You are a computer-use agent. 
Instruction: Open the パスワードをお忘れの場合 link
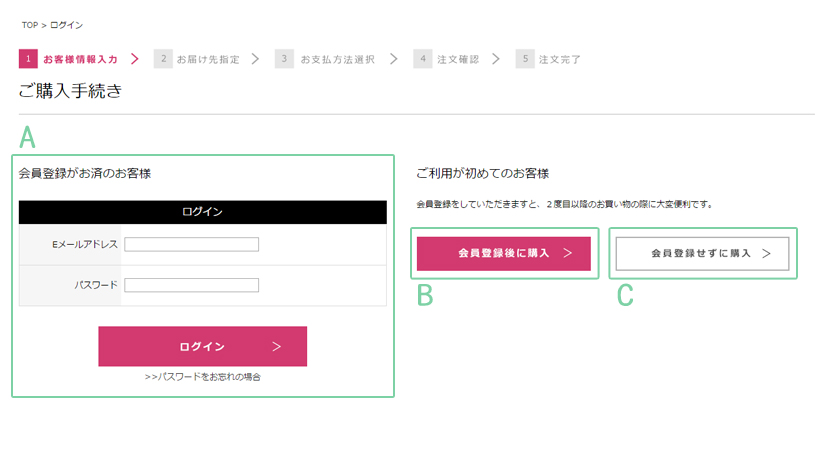202,377
